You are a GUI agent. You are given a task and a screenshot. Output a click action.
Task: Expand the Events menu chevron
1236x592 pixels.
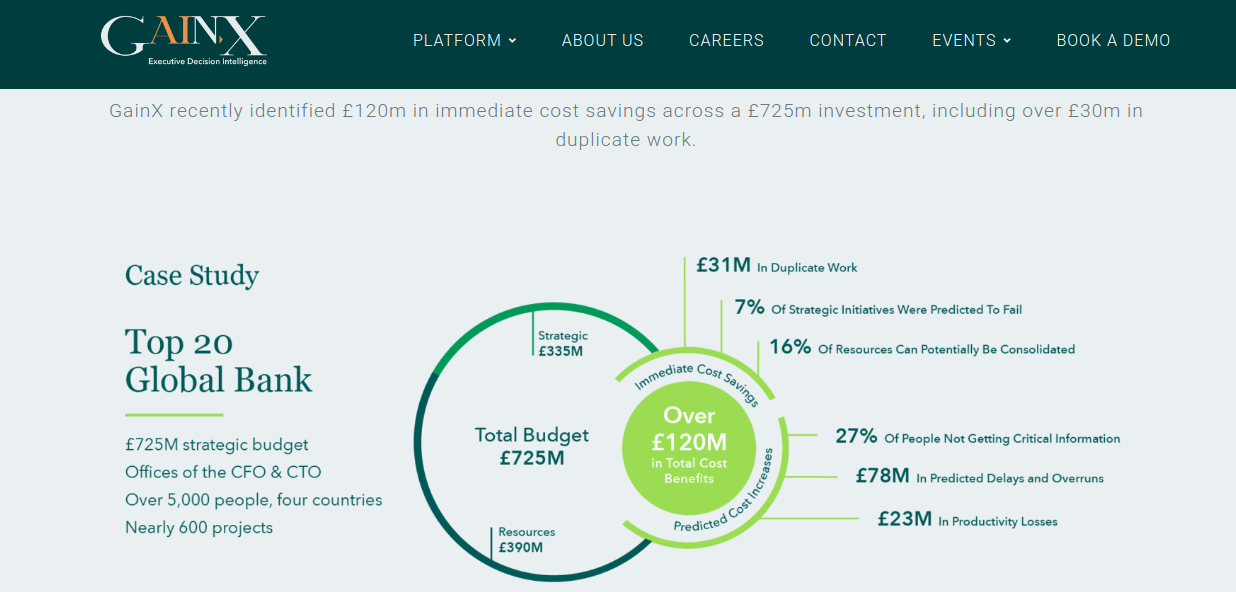[x=1007, y=41]
